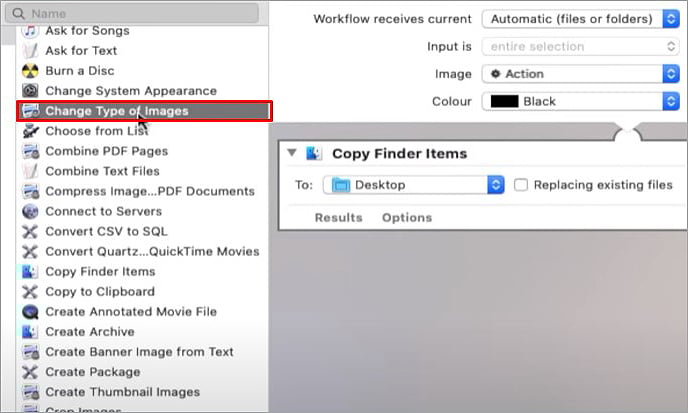
Task: Switch to the Options tab
Action: tap(406, 217)
